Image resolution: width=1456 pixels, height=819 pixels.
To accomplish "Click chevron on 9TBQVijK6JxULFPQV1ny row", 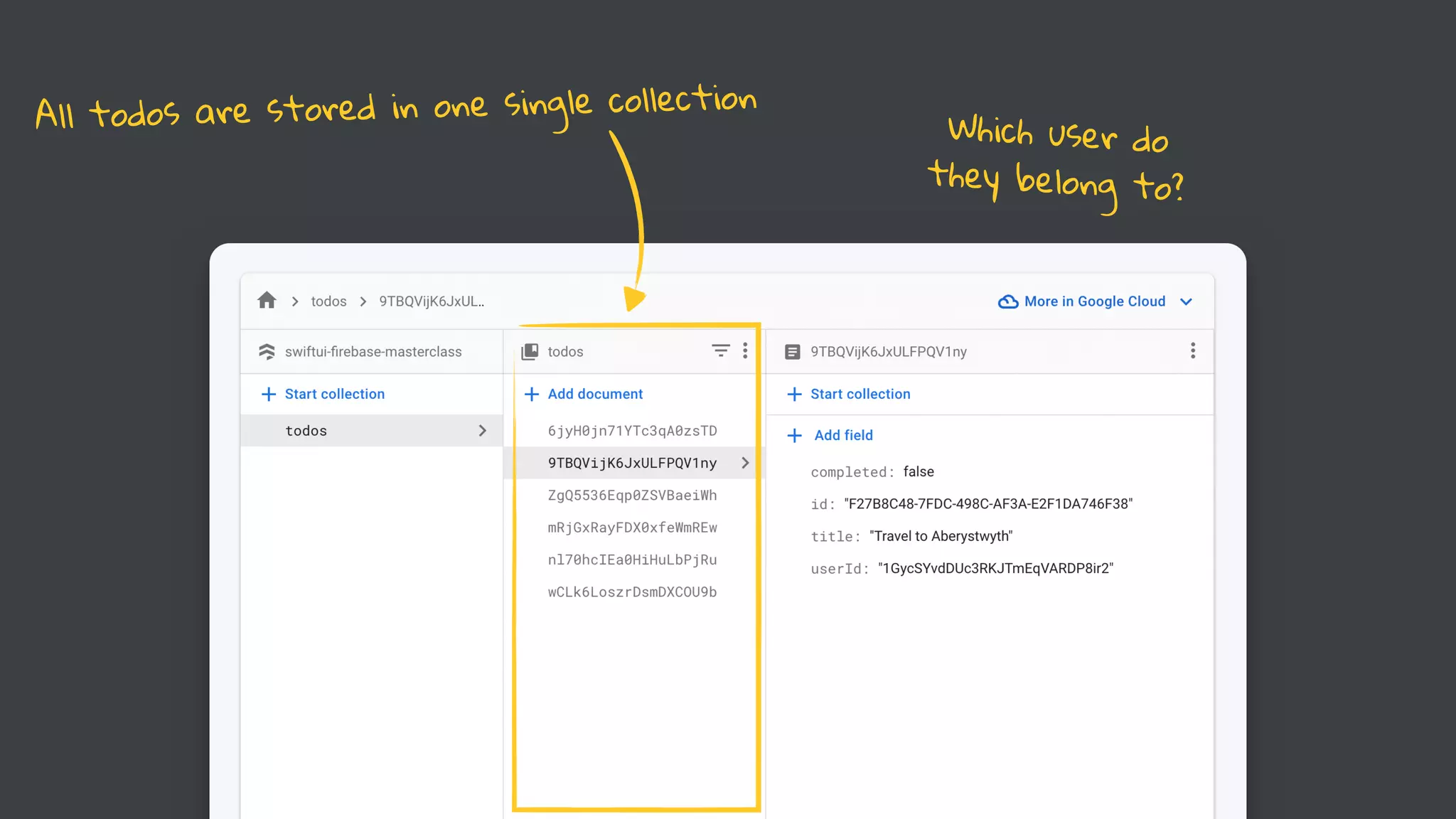I will [745, 463].
